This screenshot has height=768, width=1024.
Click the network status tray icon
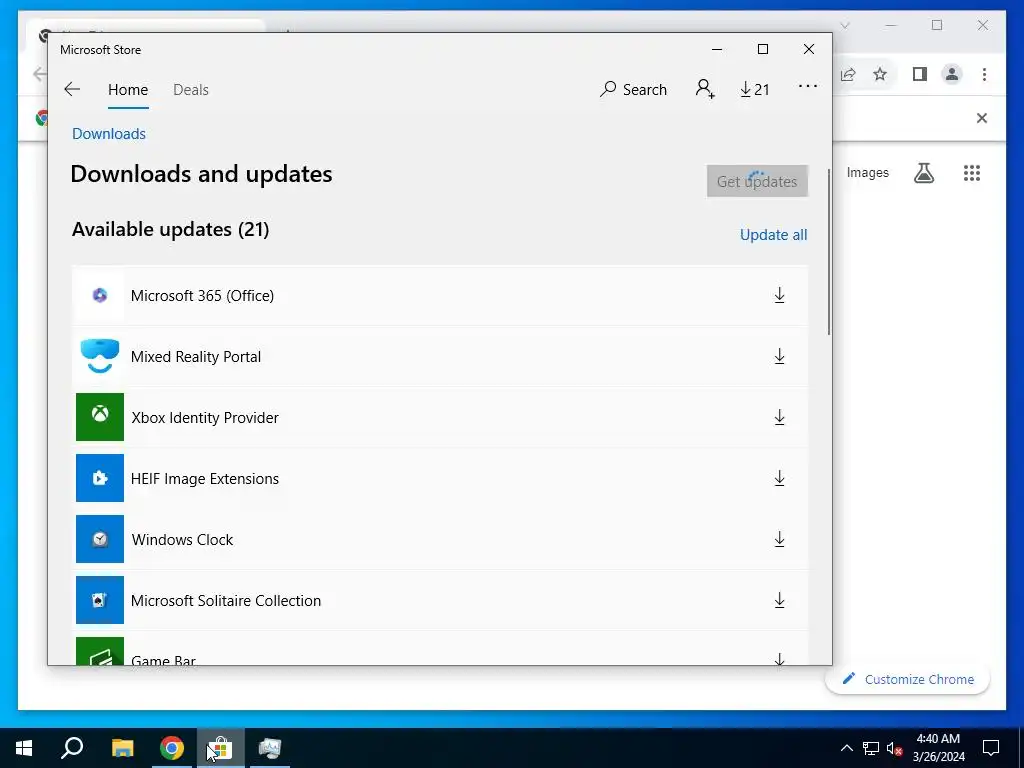pyautogui.click(x=871, y=748)
